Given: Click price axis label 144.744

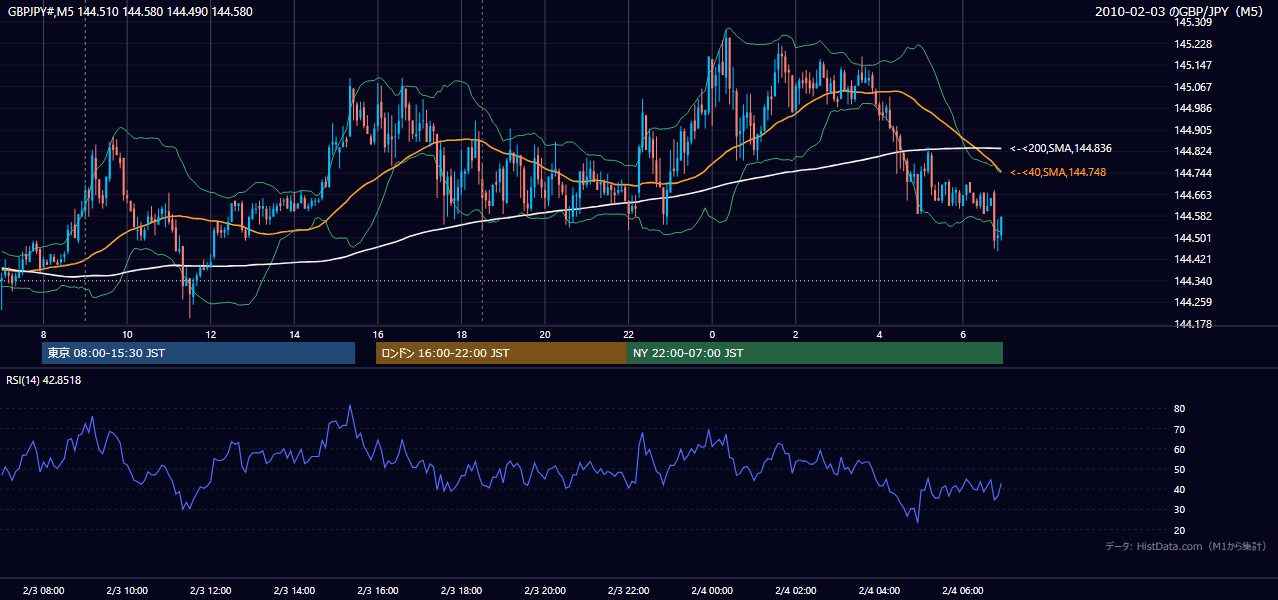Looking at the screenshot, I should (1194, 173).
